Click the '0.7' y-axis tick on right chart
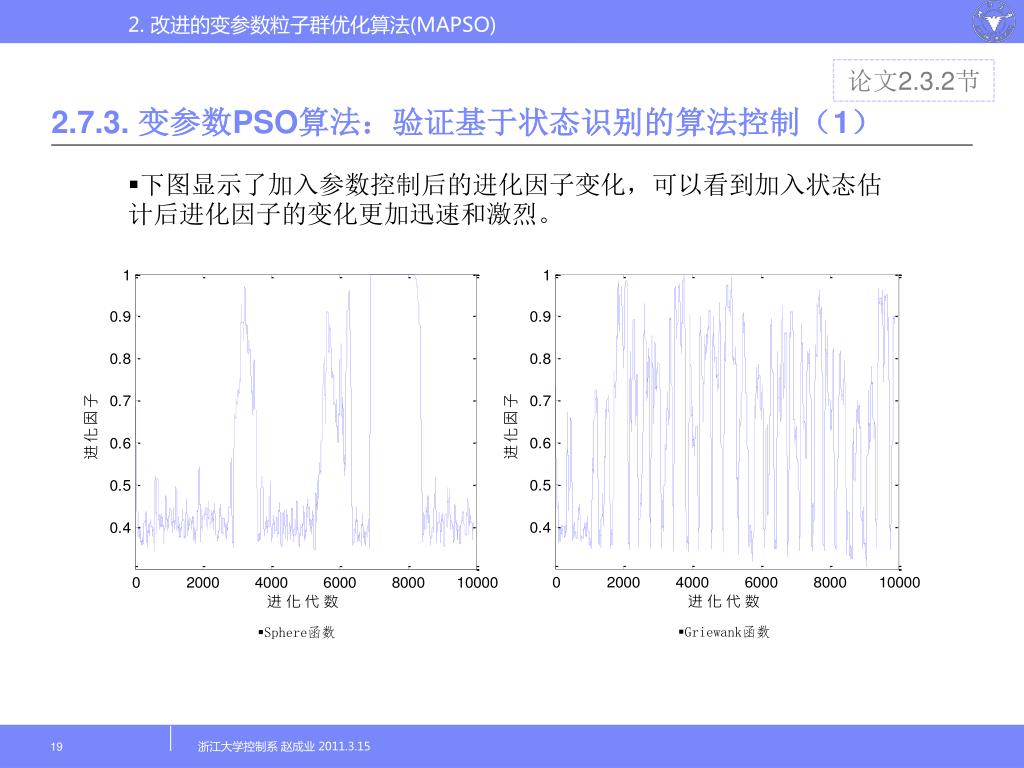The width and height of the screenshot is (1024, 768). [x=540, y=401]
